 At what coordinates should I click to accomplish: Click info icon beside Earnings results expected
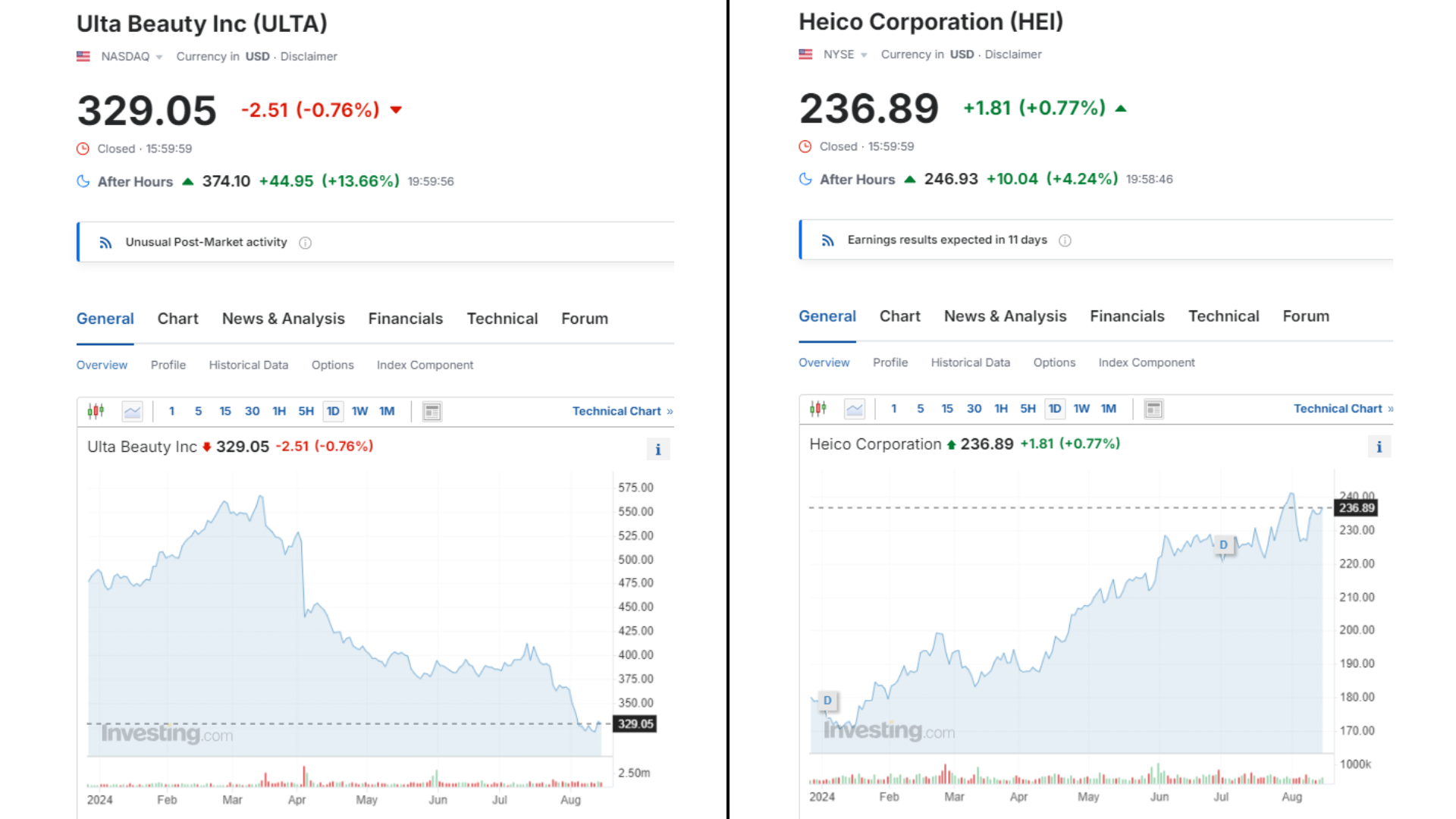click(1065, 240)
